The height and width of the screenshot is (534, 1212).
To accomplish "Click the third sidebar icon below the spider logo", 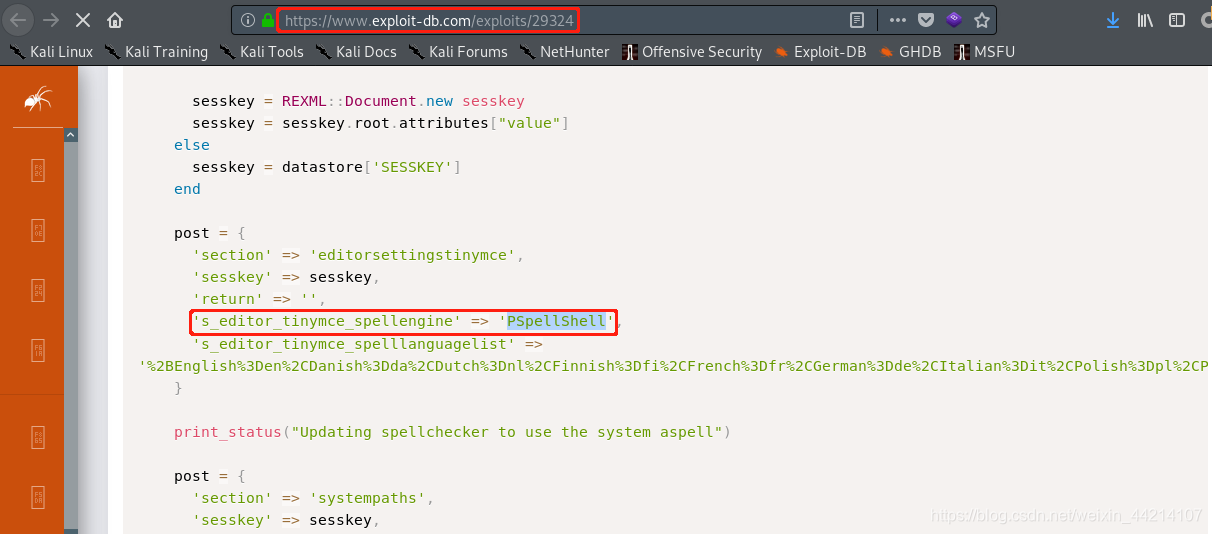I will coord(38,291).
